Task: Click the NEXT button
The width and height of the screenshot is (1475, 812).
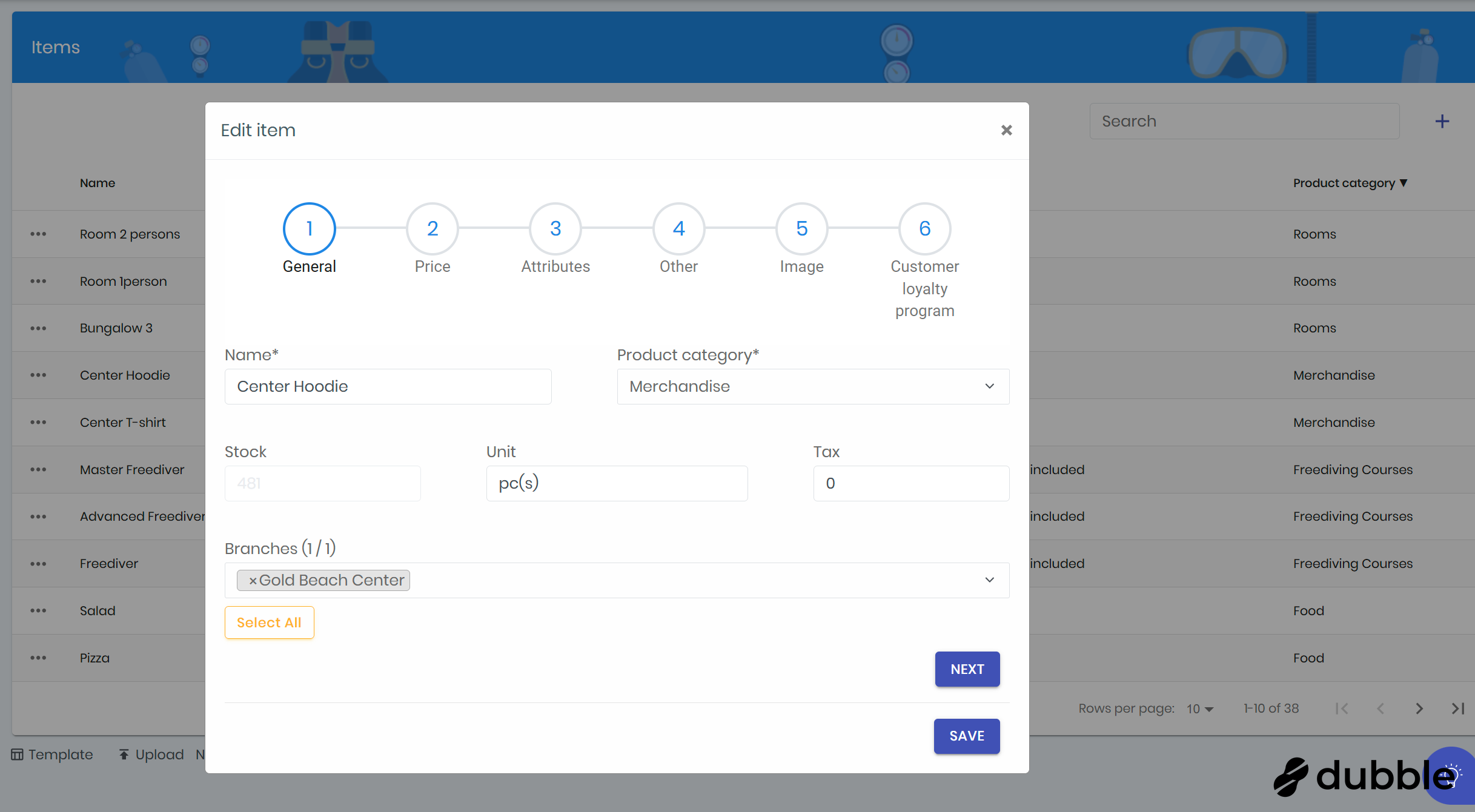Action: tap(967, 669)
